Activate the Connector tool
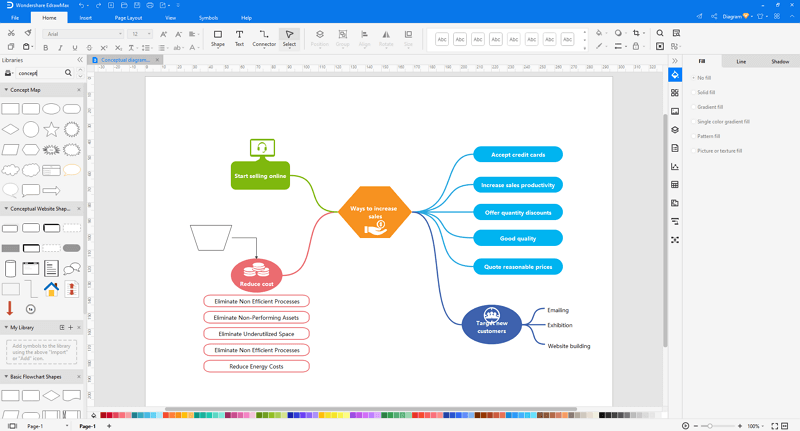 (264, 38)
